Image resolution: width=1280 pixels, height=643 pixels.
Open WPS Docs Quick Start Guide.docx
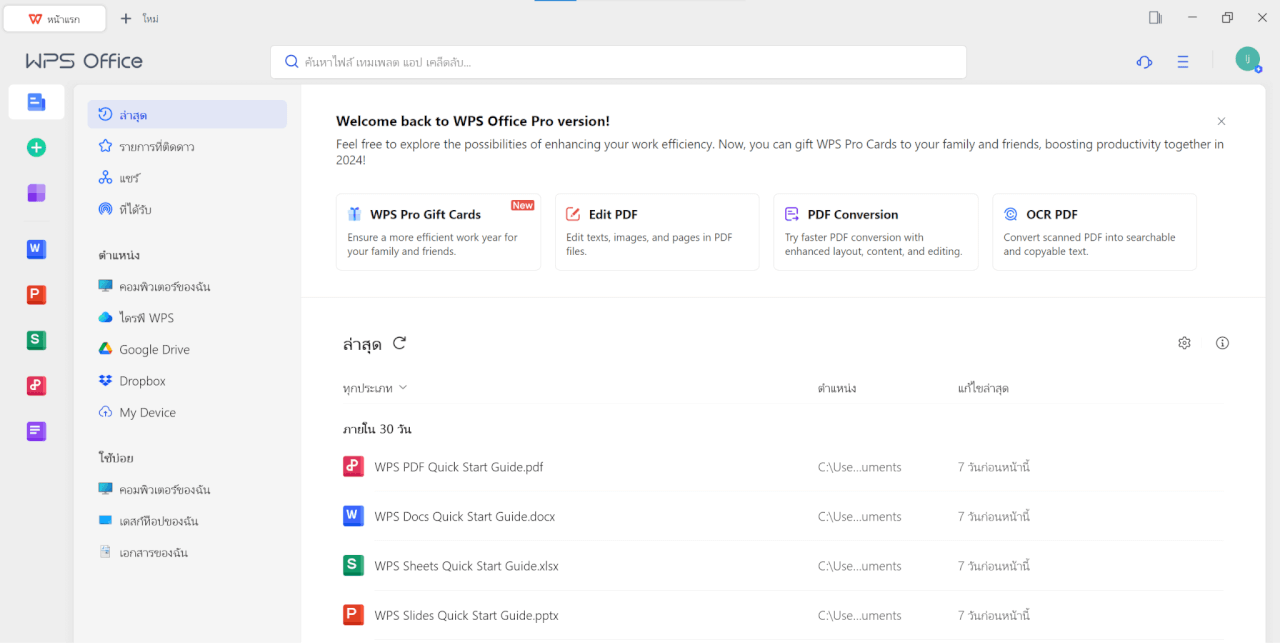pyautogui.click(x=783, y=516)
